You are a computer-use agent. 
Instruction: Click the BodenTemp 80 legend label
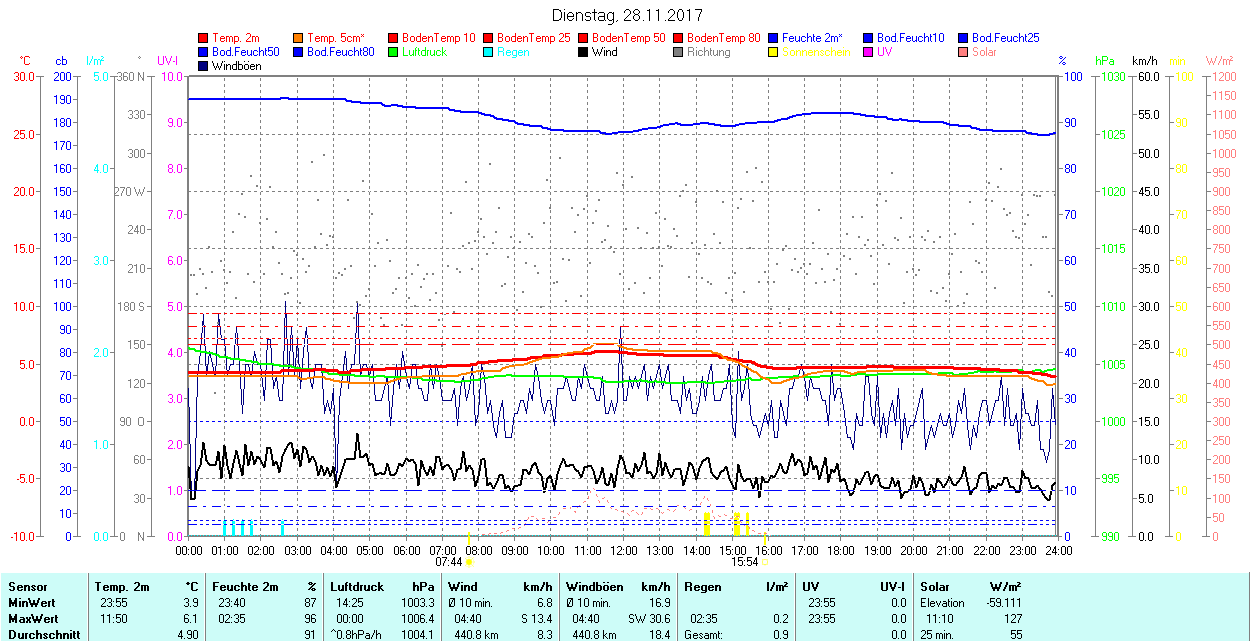724,38
